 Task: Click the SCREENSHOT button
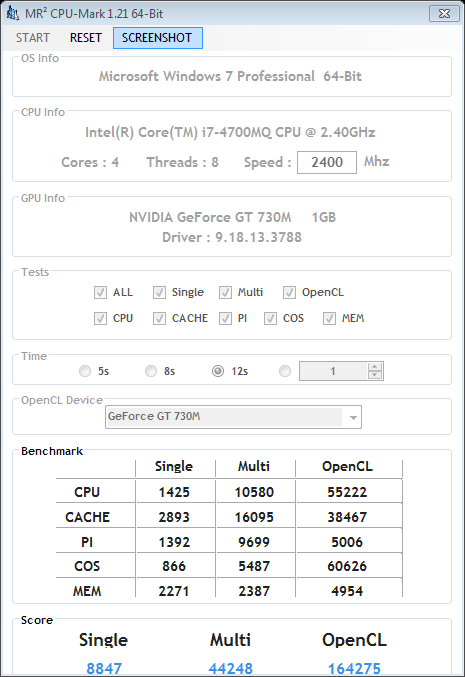158,38
